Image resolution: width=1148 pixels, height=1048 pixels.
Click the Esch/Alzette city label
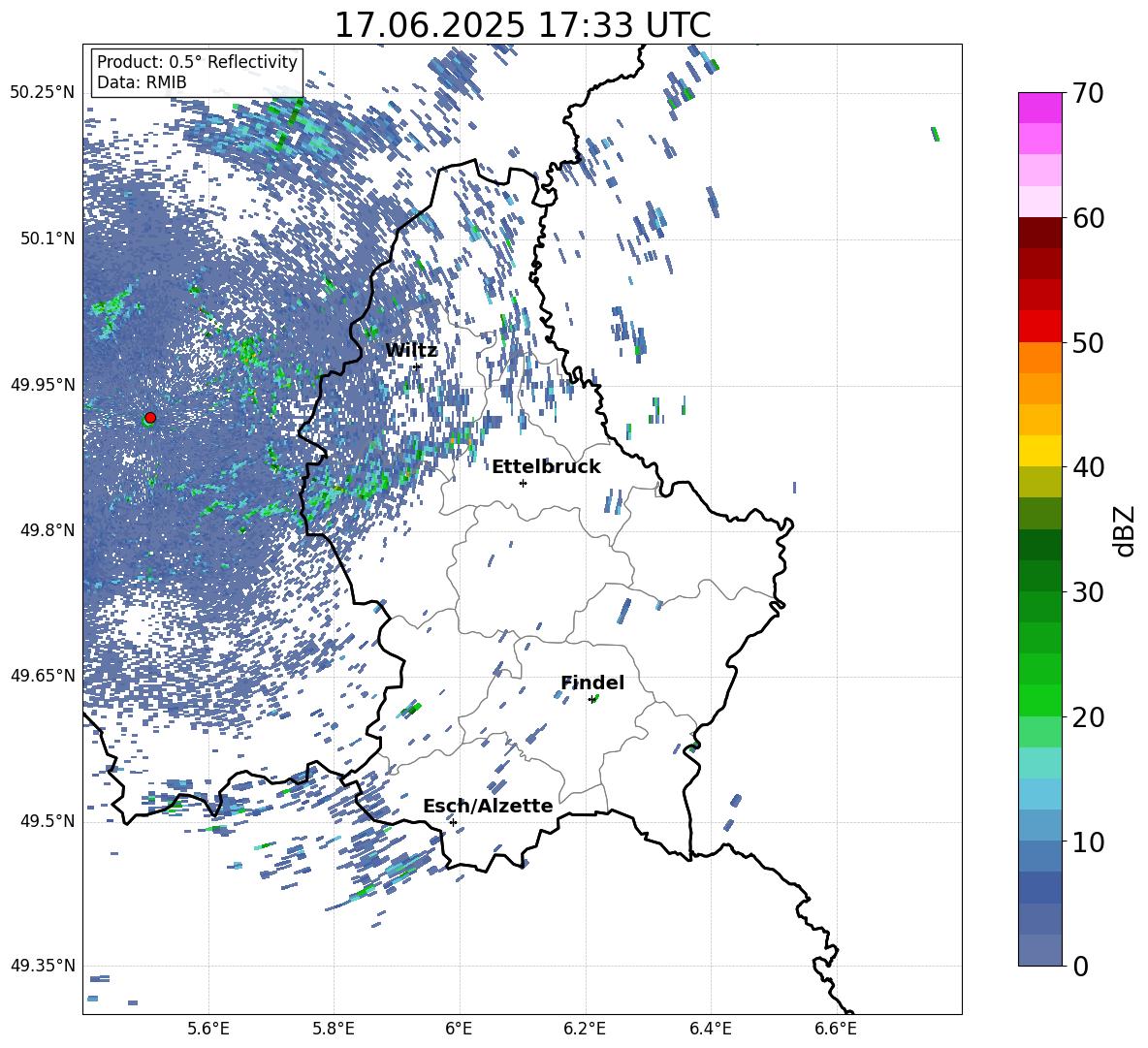488,806
